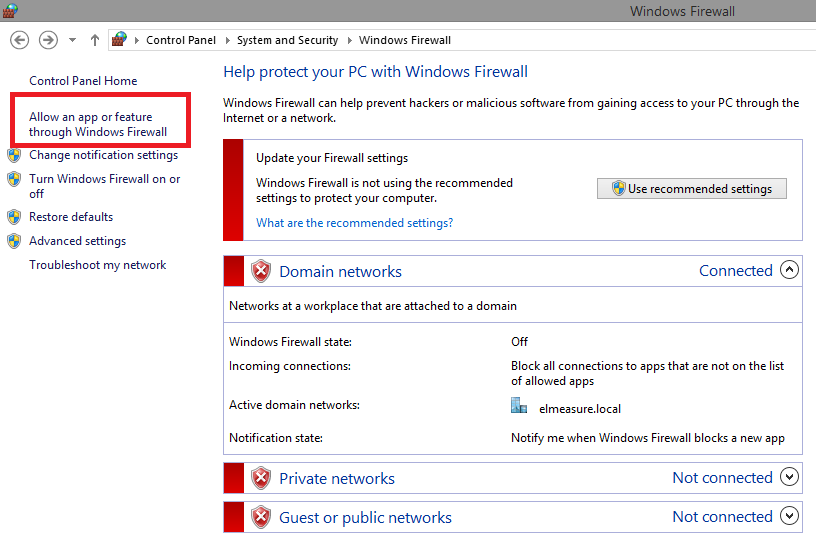Select System and Security breadcrumb
This screenshot has width=816, height=544.
coord(287,40)
